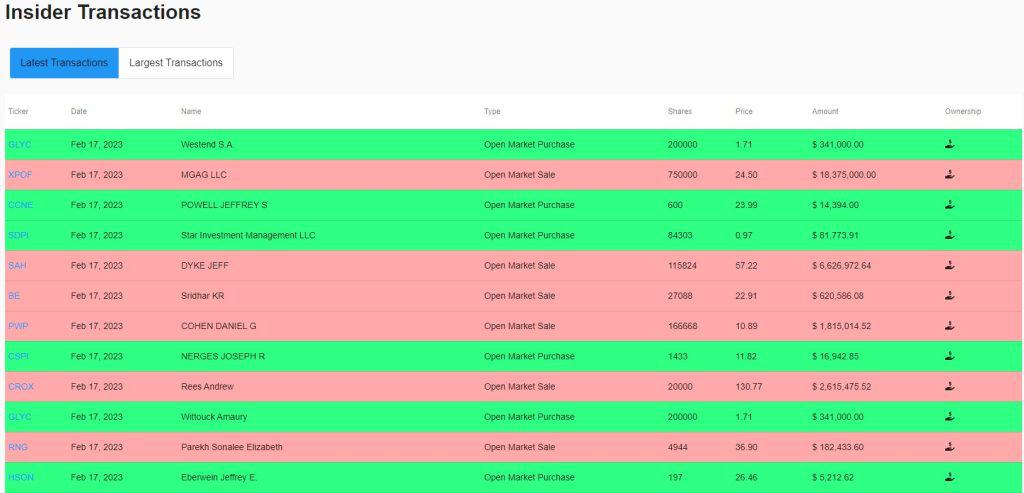The height and width of the screenshot is (493, 1024).
Task: Click ownership icon in Sridhar KR row
Action: click(950, 296)
